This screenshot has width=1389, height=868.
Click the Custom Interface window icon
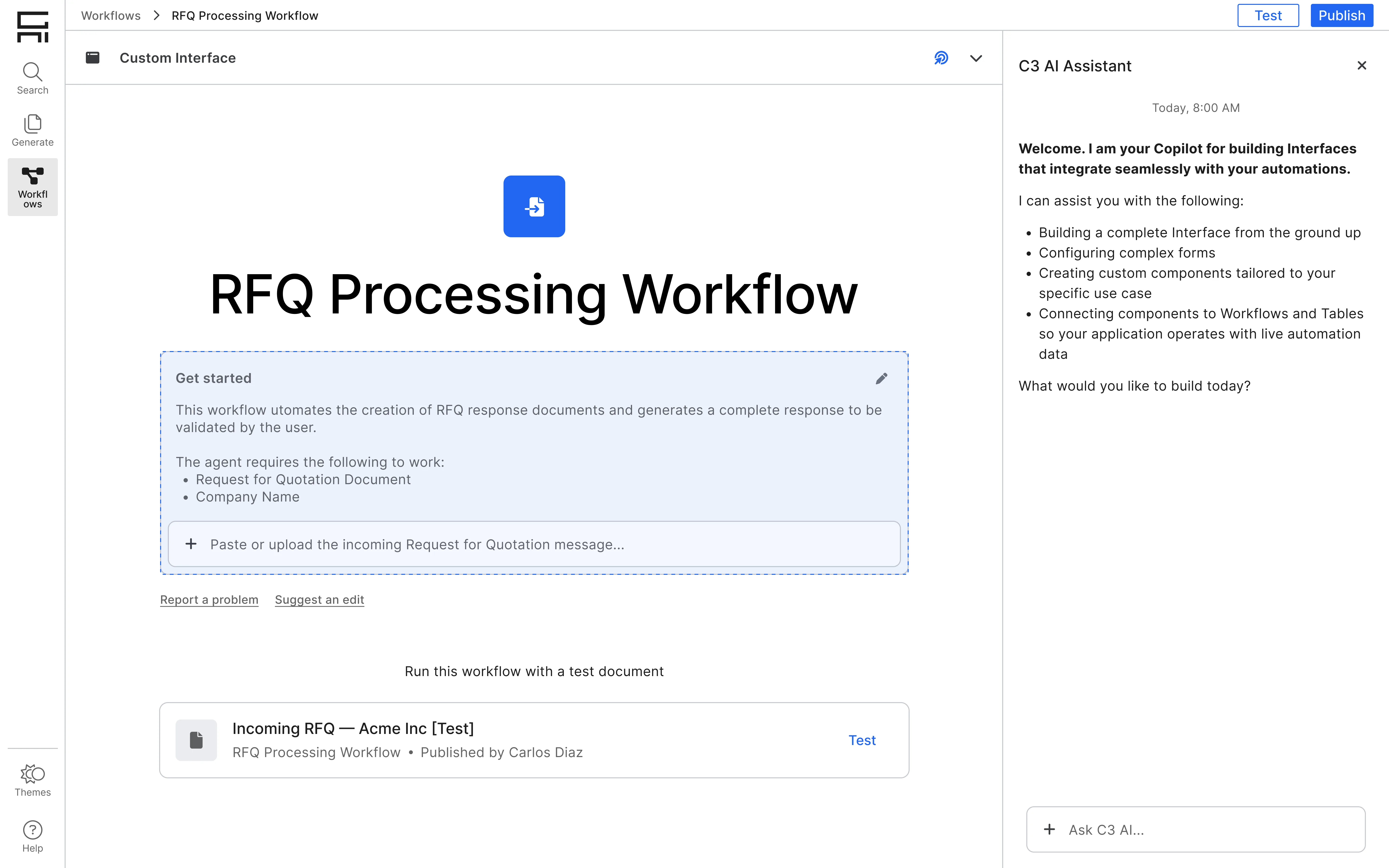[x=92, y=57]
